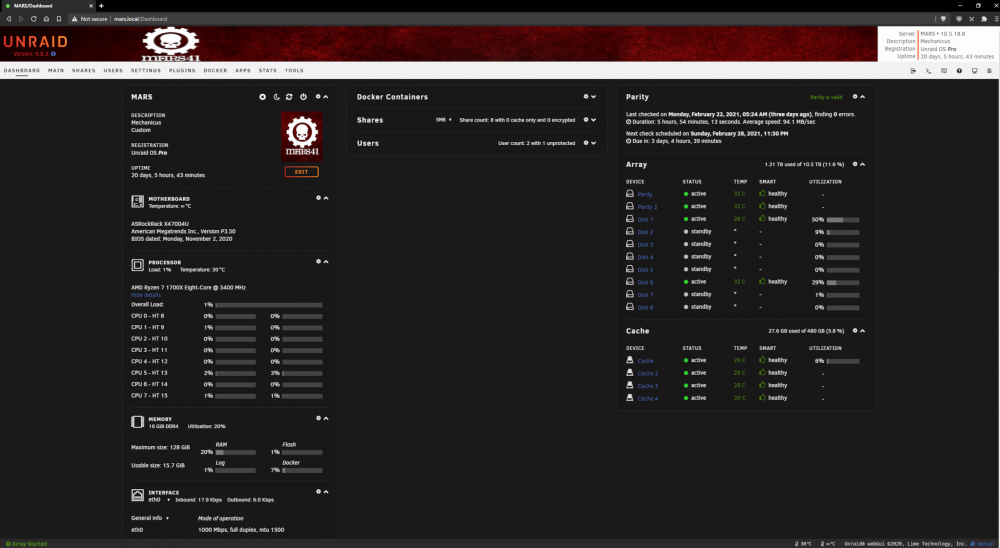Expand the Docker Containers panel chevron

coord(594,97)
